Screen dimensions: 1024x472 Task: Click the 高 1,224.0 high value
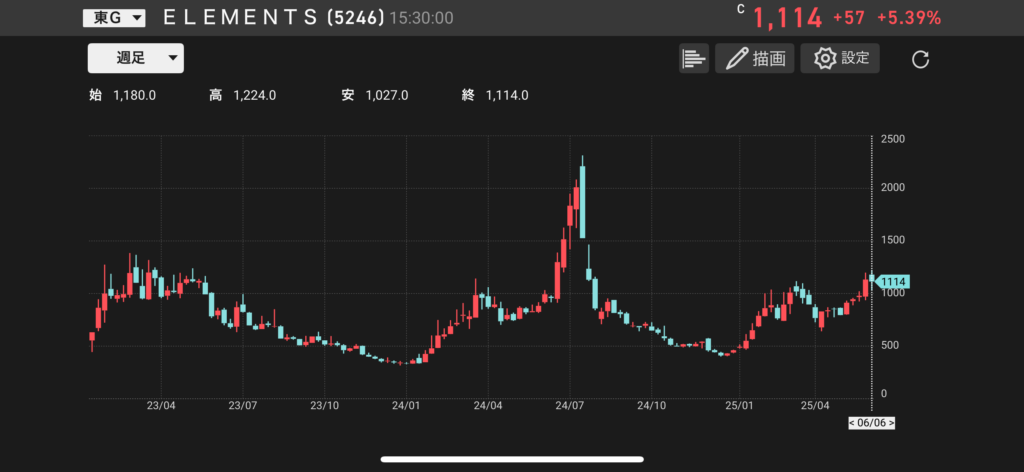tap(242, 95)
